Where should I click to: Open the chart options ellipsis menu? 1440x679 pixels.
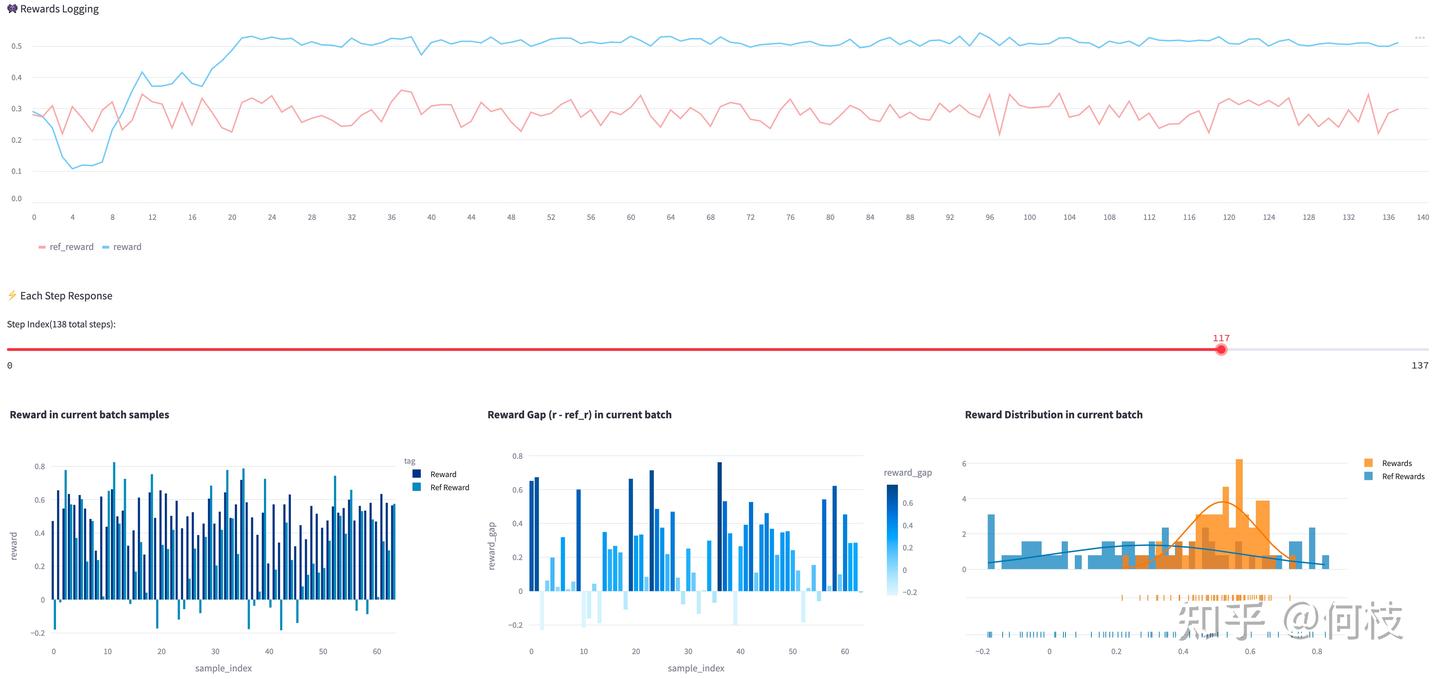coord(1419,38)
